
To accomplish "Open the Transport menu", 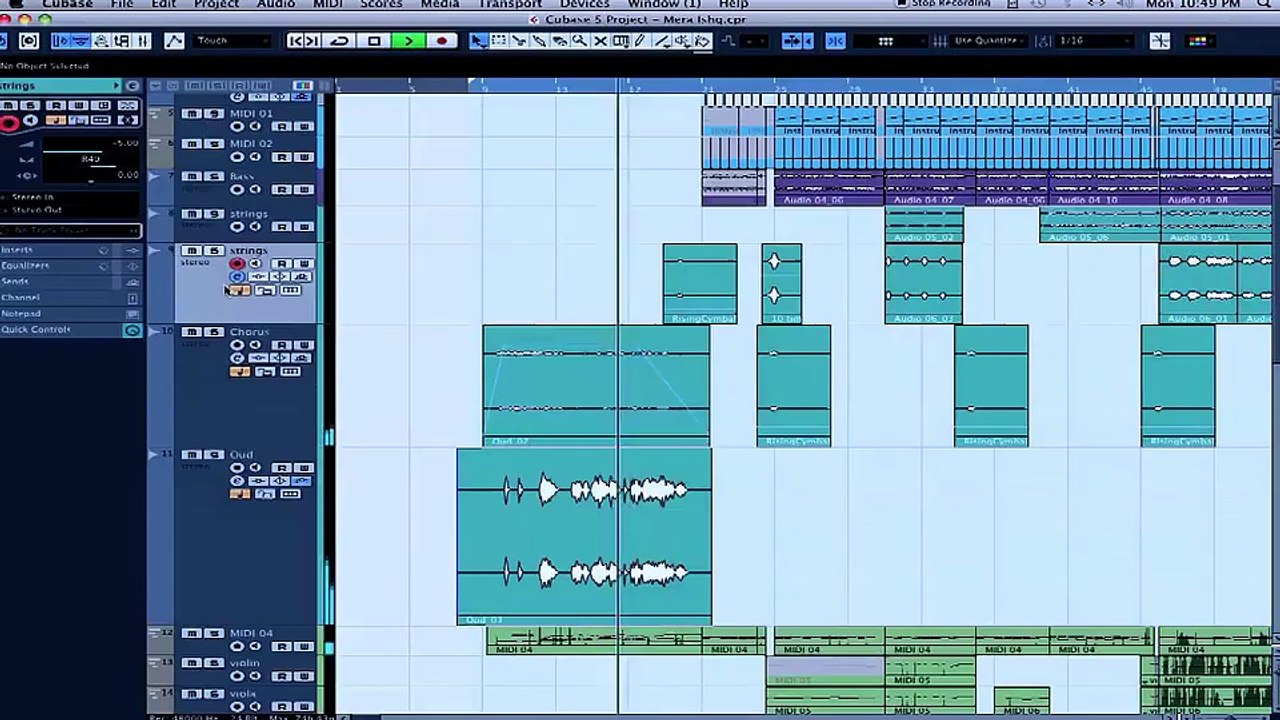I will 510,5.
